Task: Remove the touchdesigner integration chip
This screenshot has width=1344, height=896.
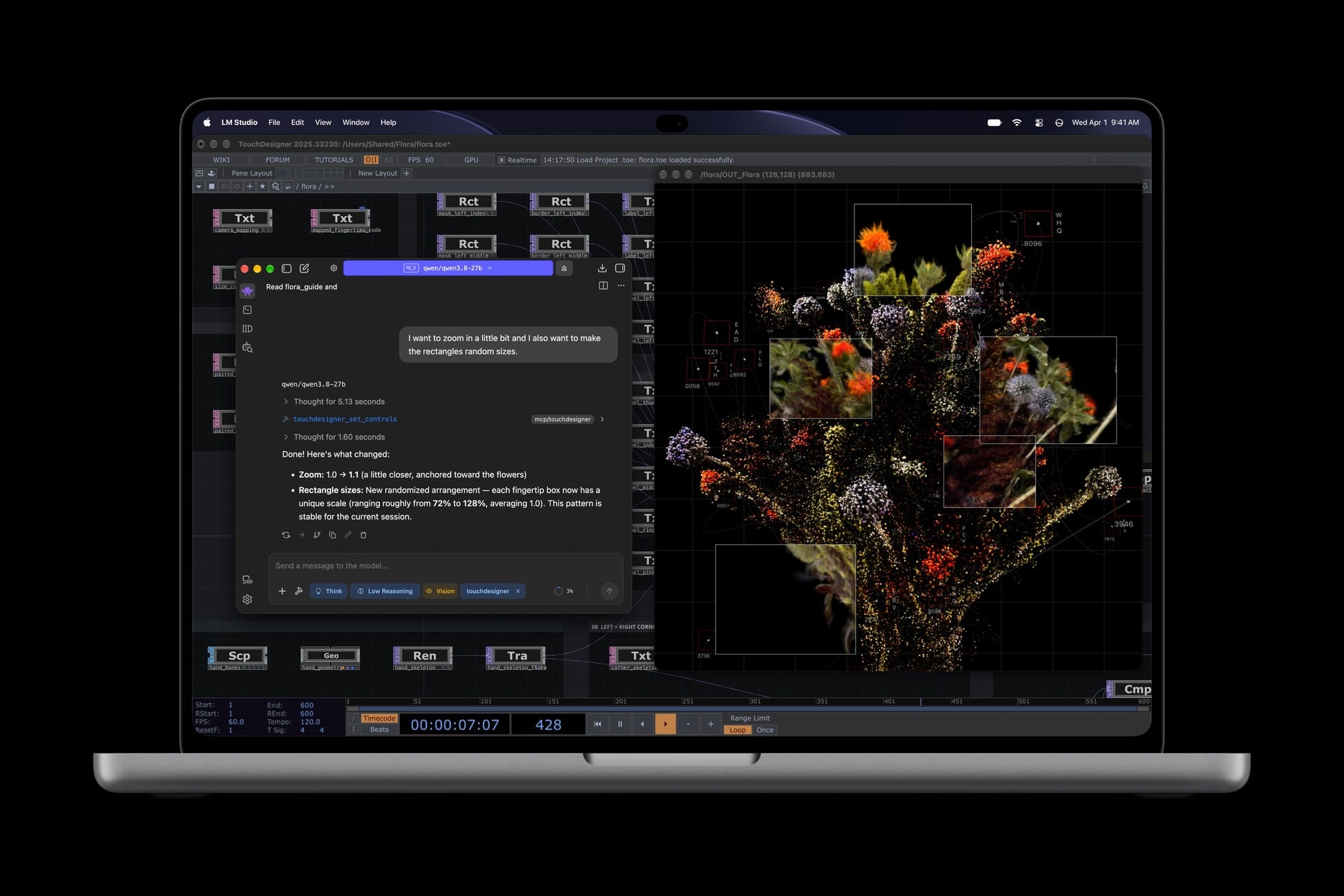Action: (518, 591)
